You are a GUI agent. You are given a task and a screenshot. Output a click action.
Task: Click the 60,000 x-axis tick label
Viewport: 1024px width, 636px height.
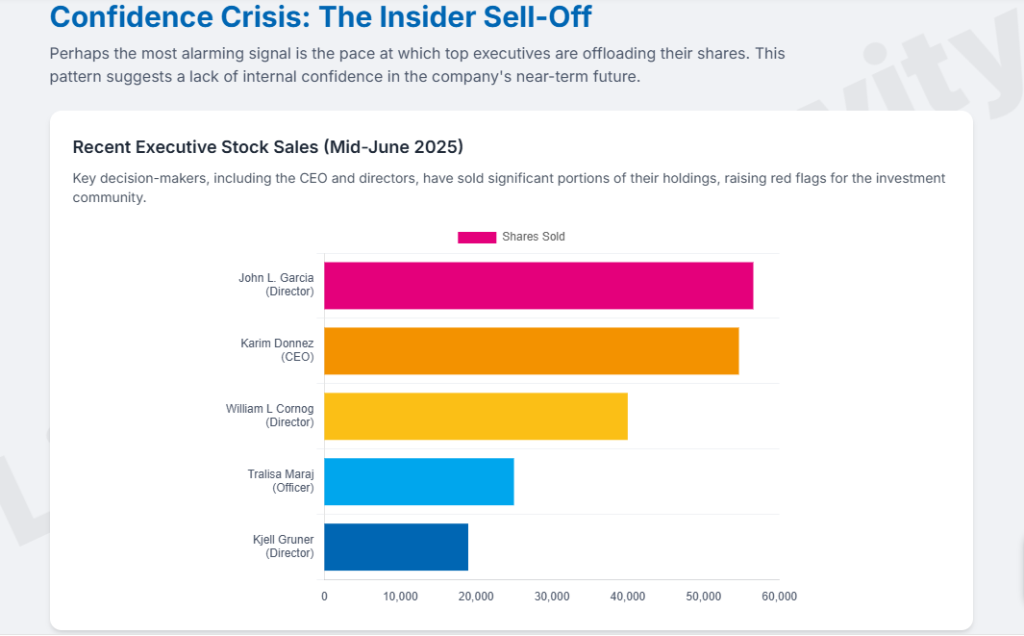click(x=779, y=597)
